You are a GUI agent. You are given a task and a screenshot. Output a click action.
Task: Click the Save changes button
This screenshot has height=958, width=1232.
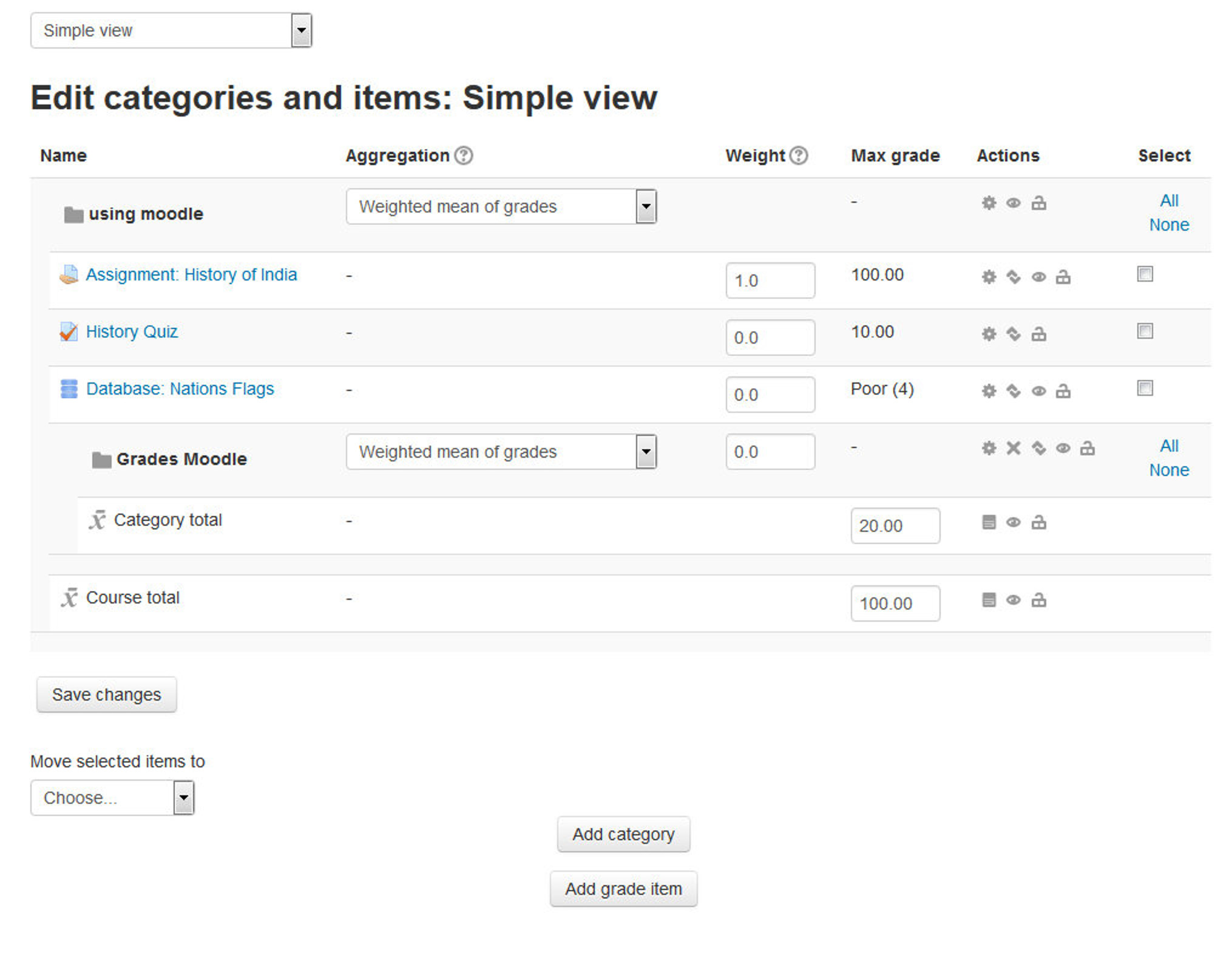click(106, 694)
